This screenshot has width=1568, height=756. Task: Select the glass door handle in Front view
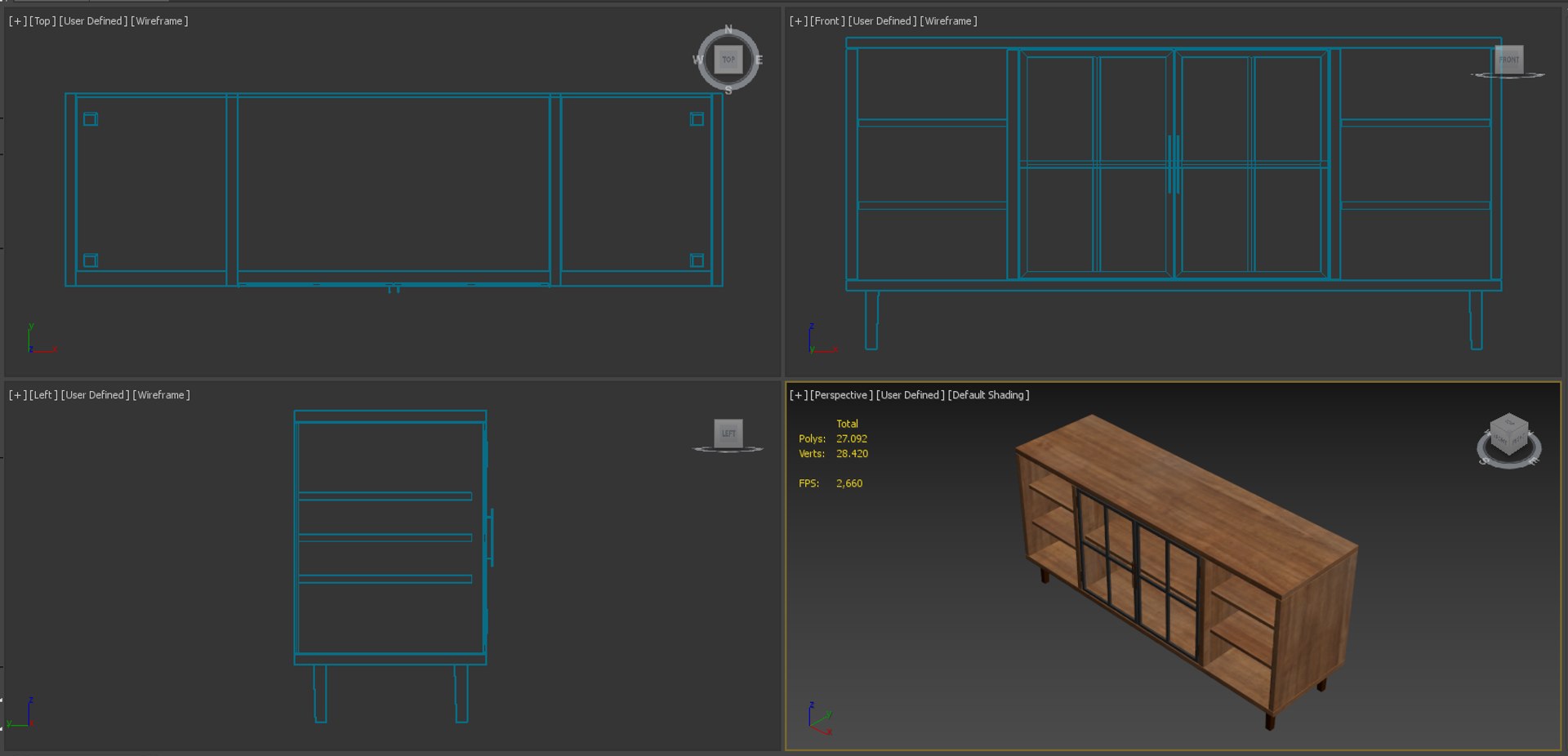tap(1174, 164)
